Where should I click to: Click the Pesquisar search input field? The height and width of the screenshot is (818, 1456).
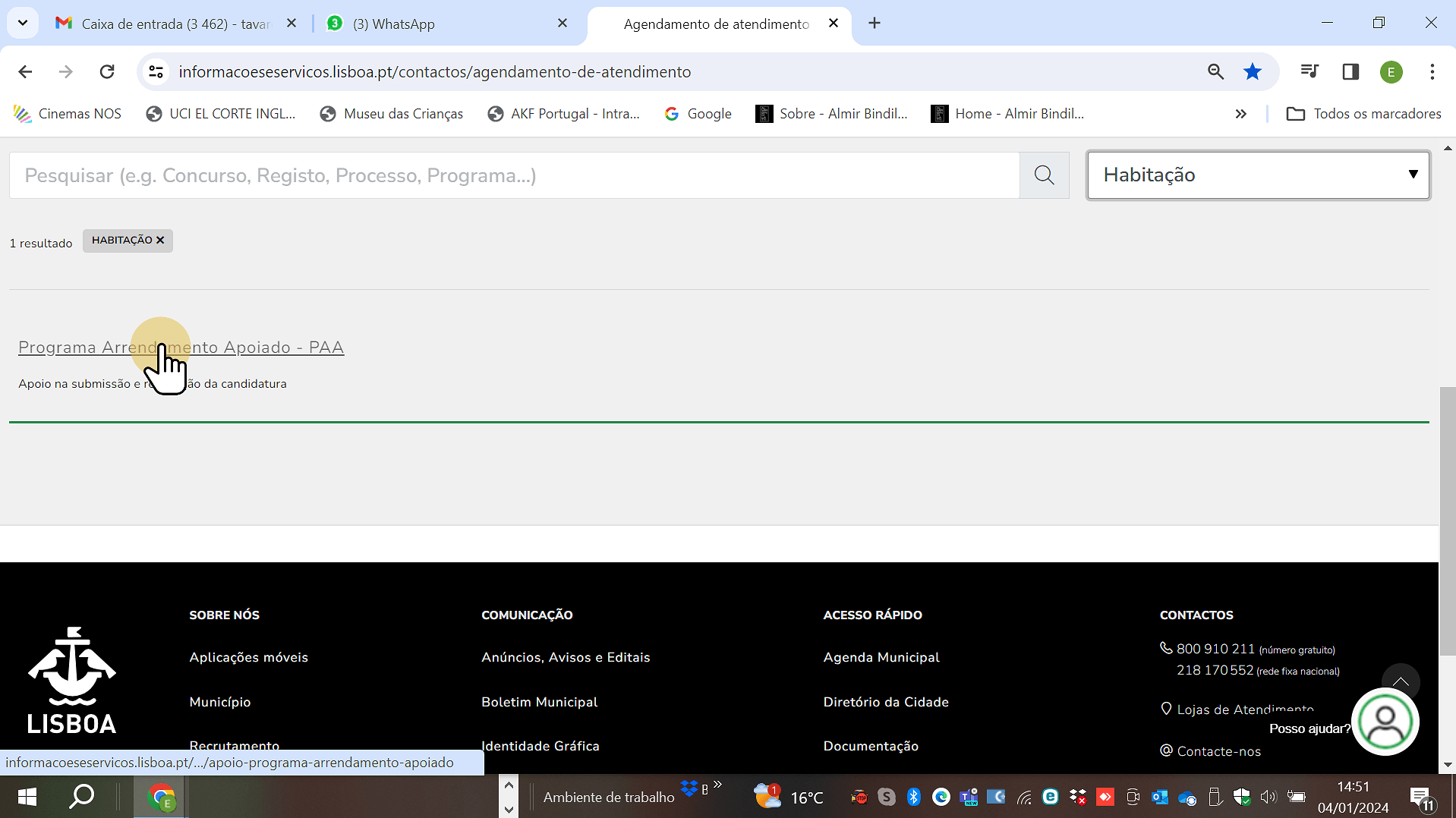coord(455,175)
